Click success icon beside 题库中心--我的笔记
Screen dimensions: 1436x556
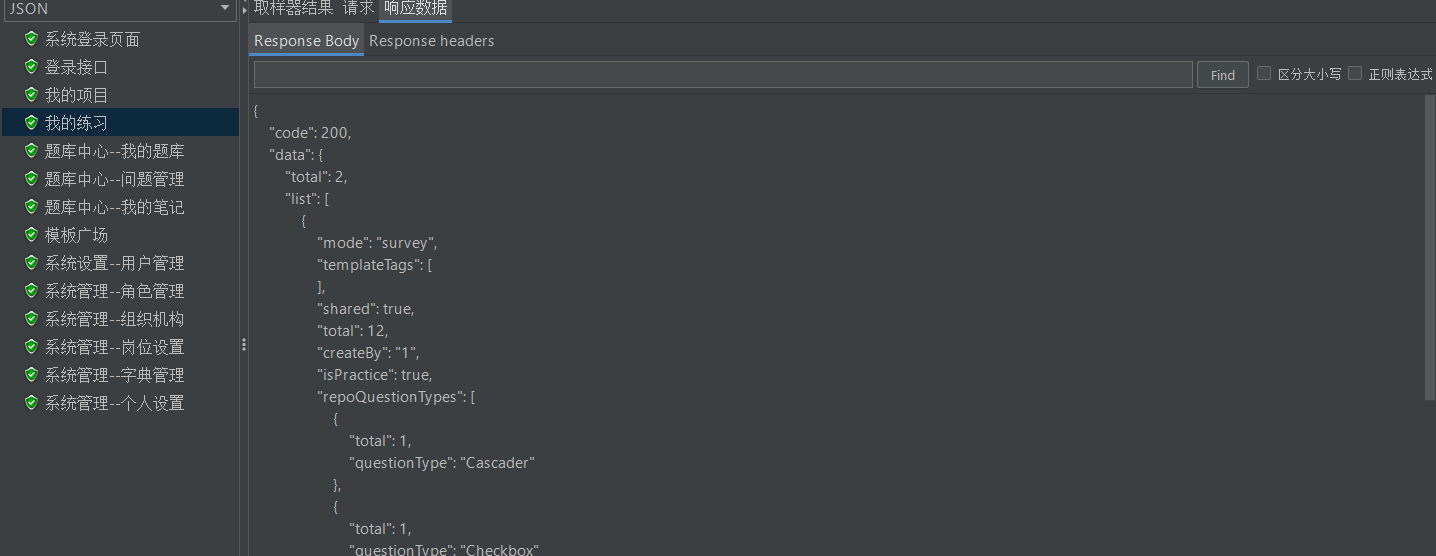31,207
